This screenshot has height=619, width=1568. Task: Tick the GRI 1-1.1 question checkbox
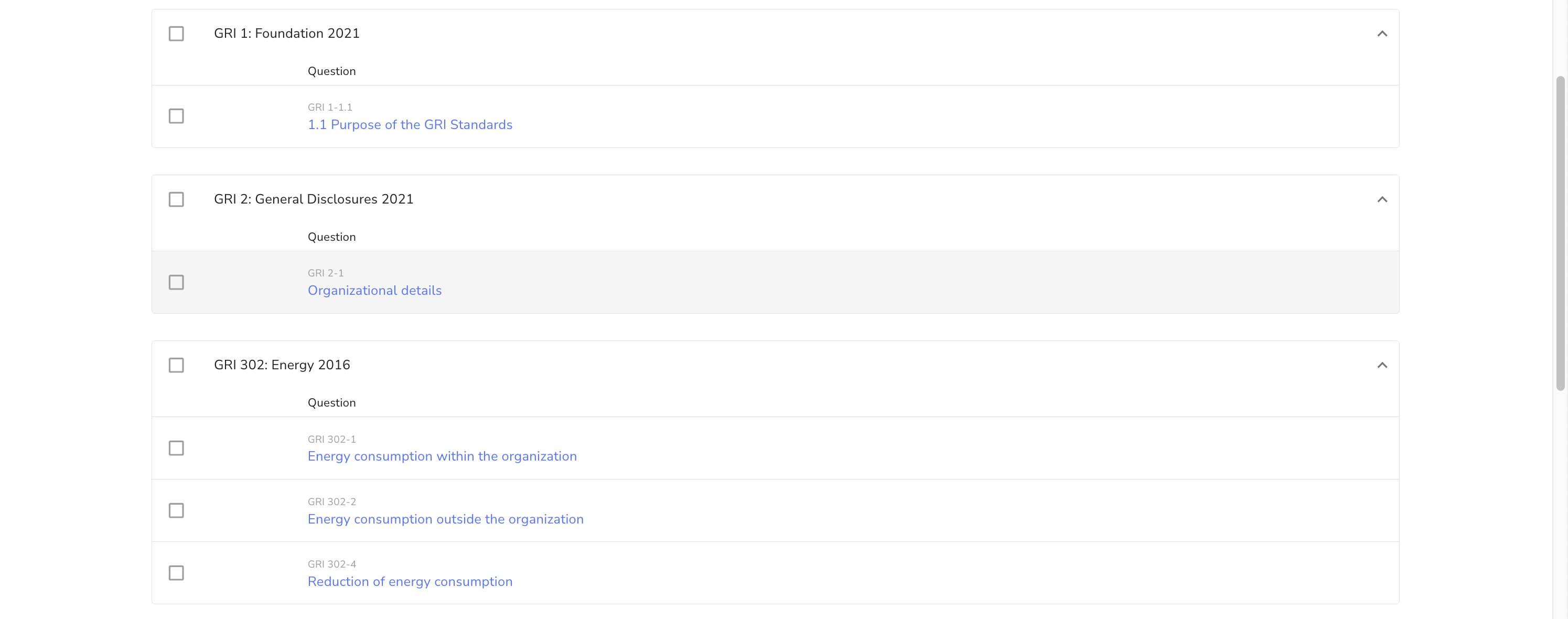coord(176,116)
